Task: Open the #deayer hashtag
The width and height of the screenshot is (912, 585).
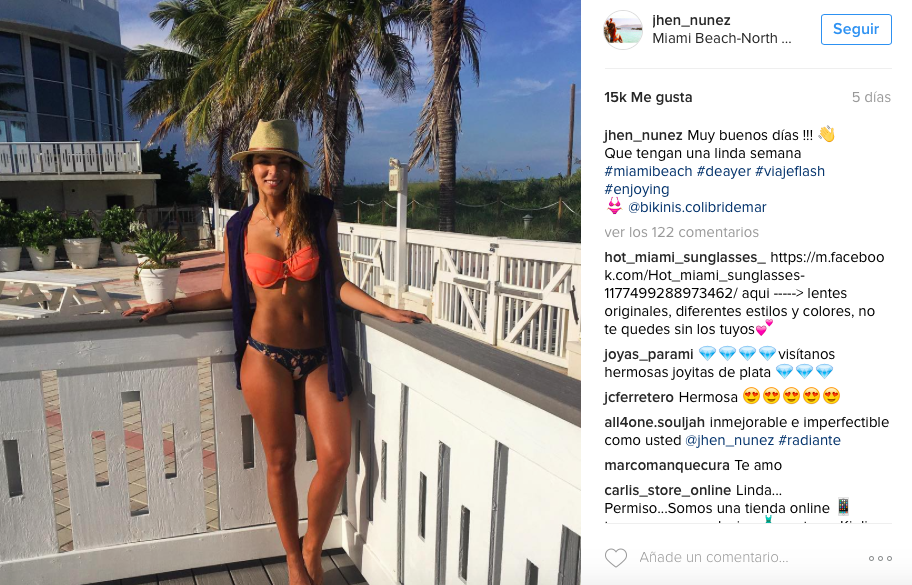Action: [724, 171]
